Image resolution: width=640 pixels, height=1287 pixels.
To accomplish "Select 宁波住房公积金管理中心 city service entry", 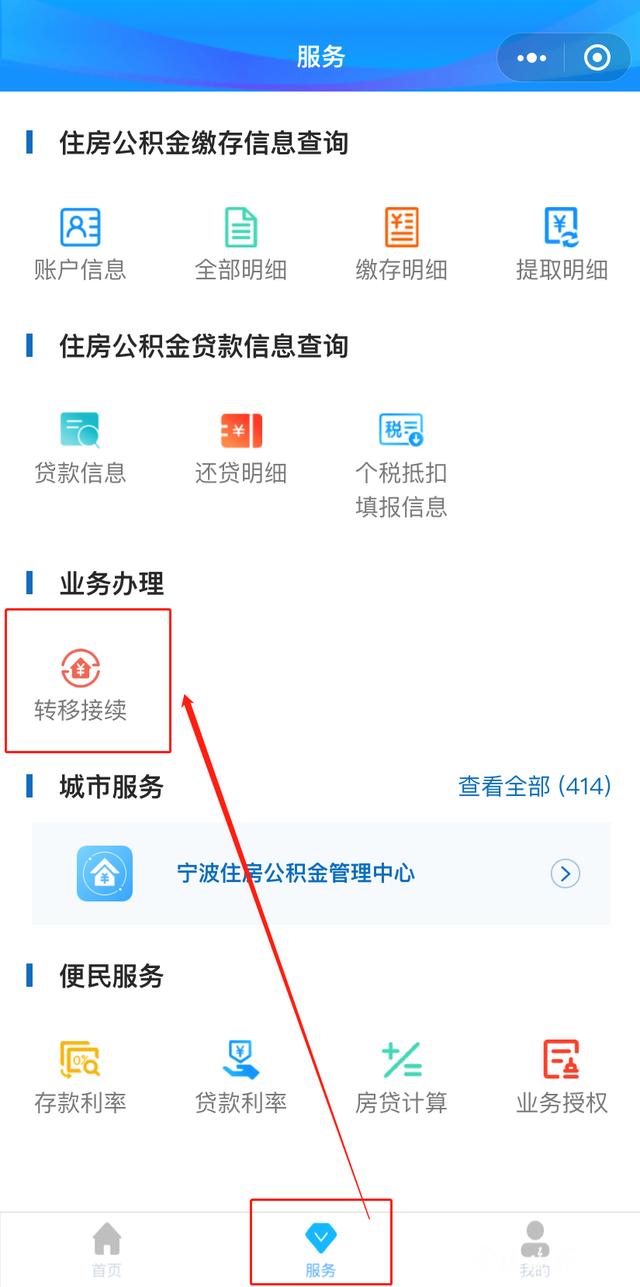I will pos(321,874).
